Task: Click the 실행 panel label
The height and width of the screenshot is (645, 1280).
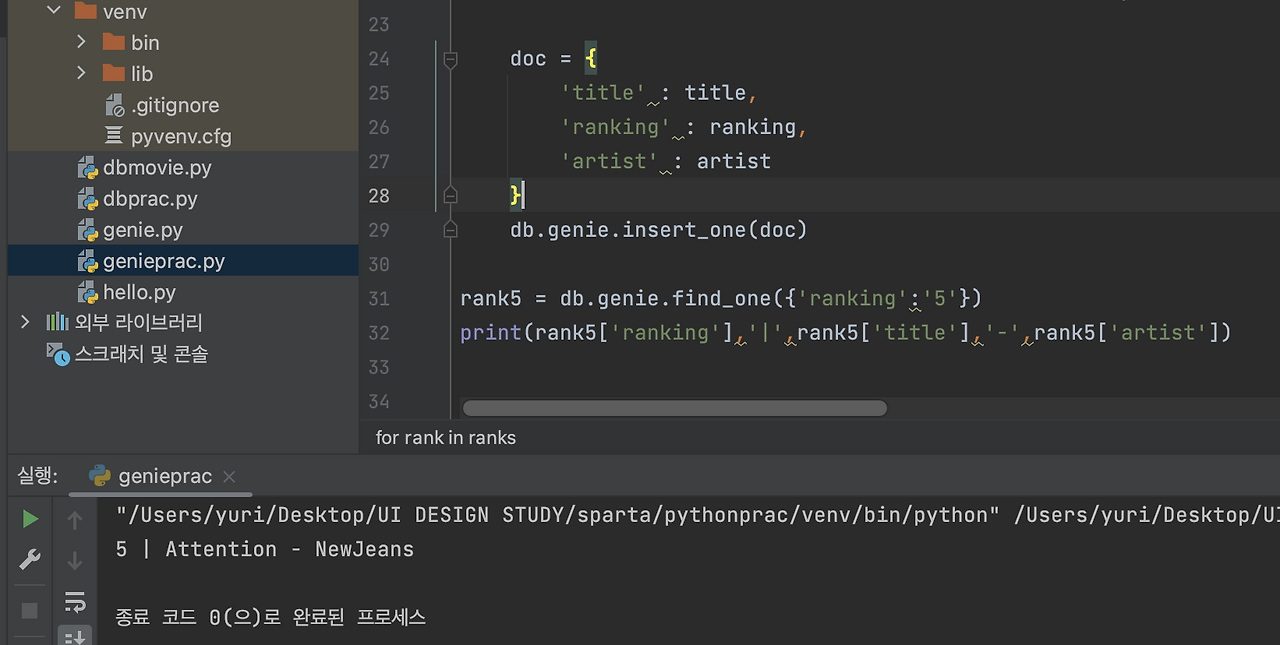Action: [38, 476]
